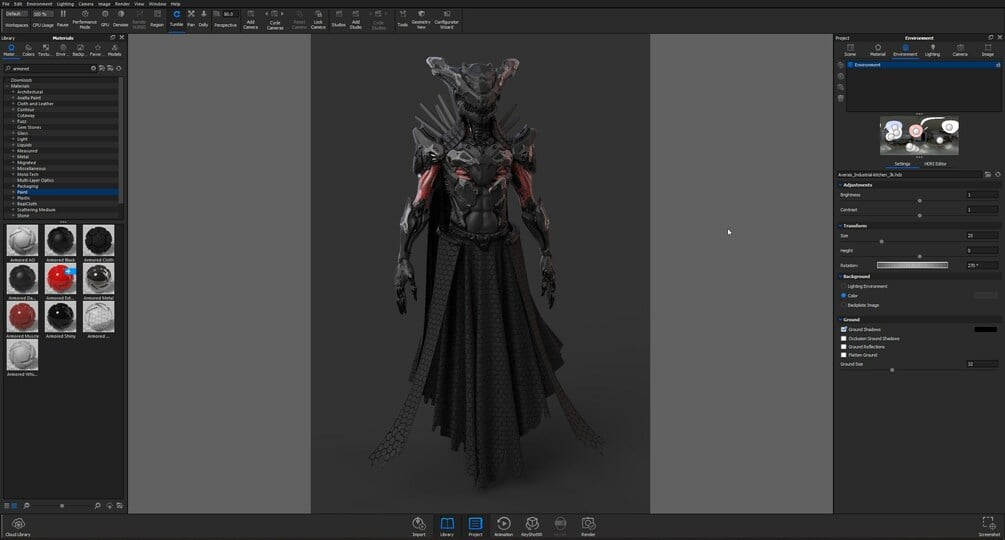Expand the Metal material folder

13,156
